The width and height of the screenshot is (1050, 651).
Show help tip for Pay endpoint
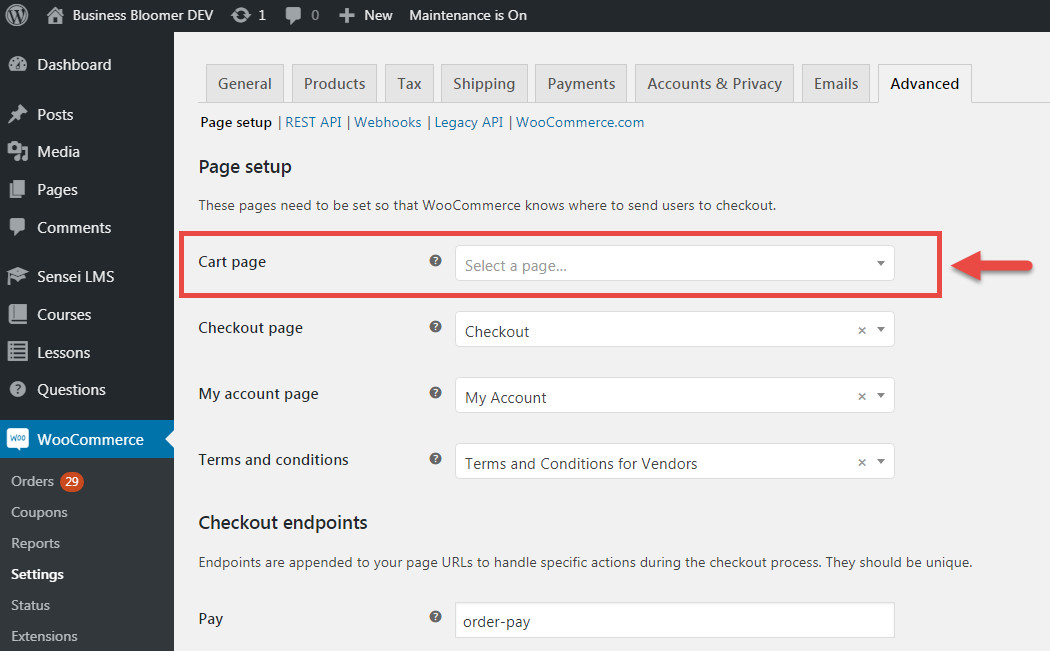[435, 617]
